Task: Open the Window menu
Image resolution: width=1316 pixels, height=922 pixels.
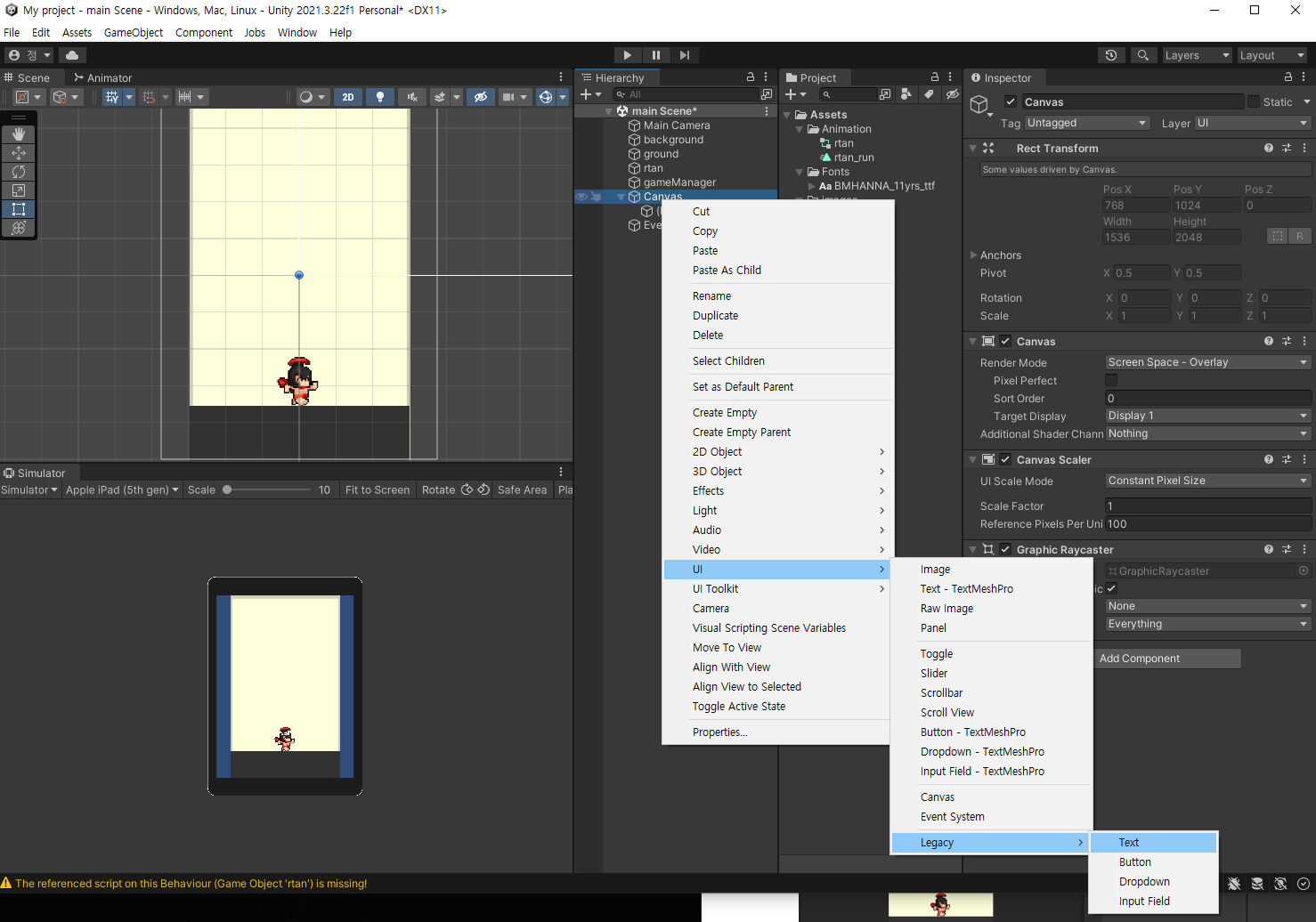Action: click(297, 33)
